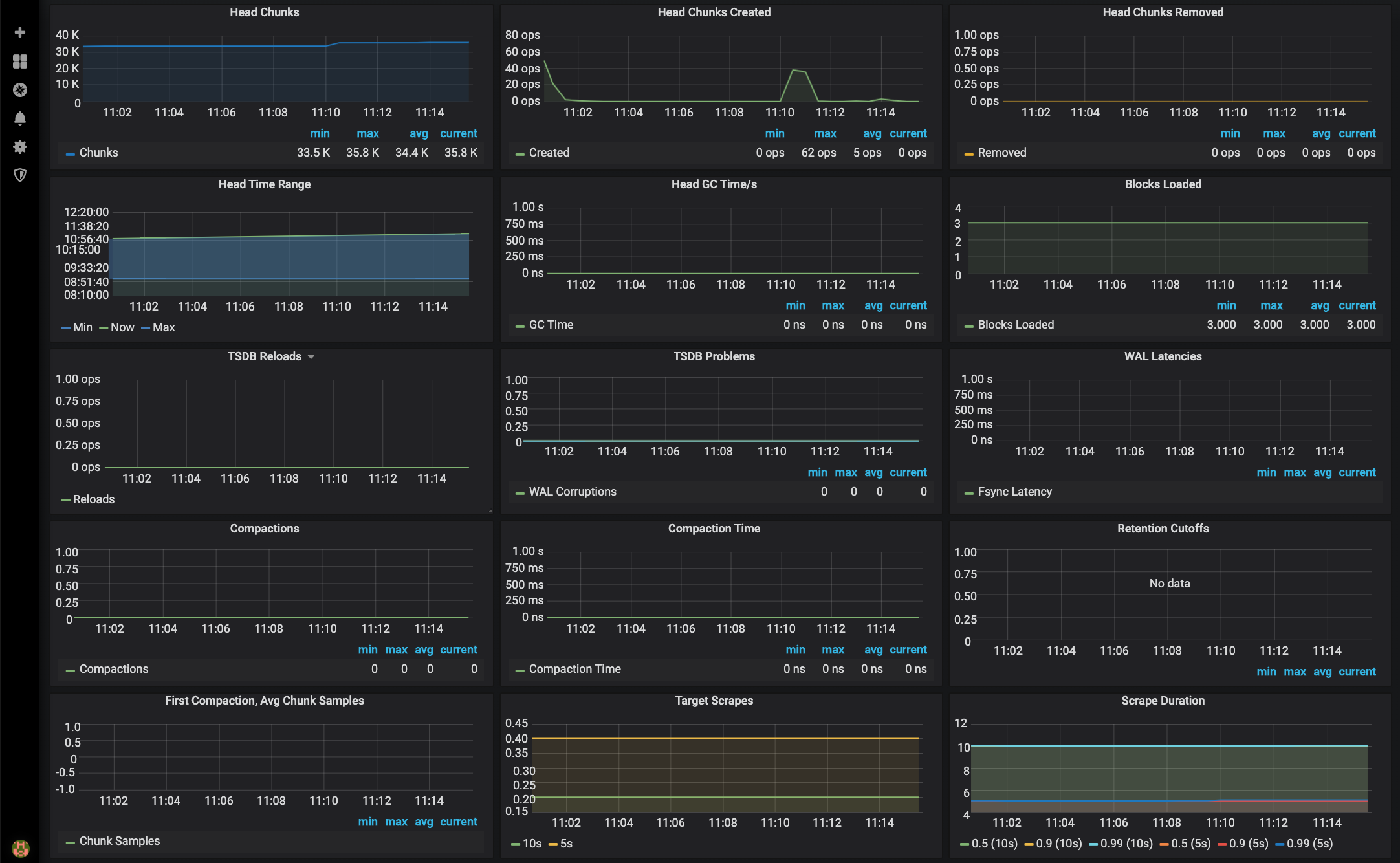Viewport: 1400px width, 863px height.
Task: Open Server Admin via the shield icon
Action: pos(20,175)
